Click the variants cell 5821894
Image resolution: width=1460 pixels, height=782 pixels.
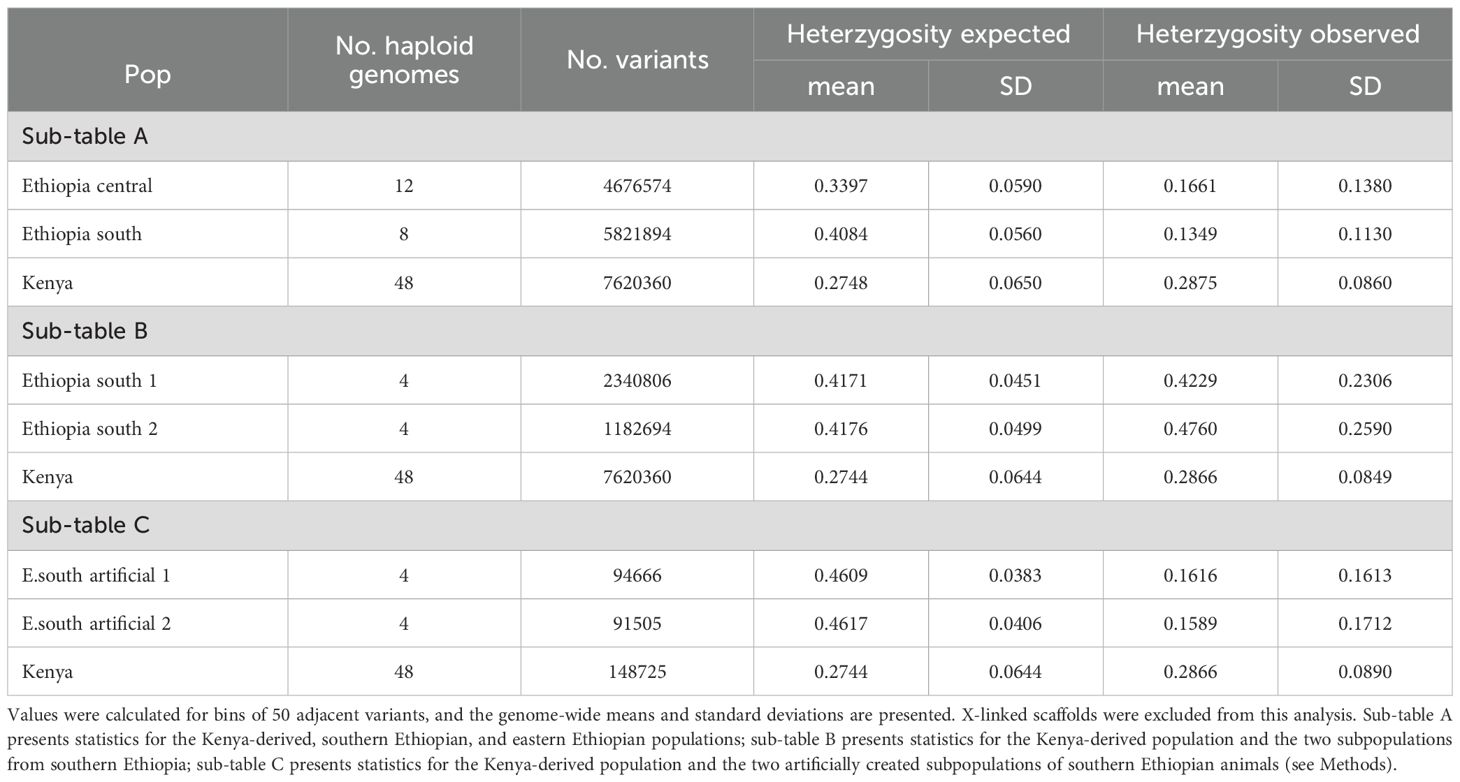[x=637, y=234]
